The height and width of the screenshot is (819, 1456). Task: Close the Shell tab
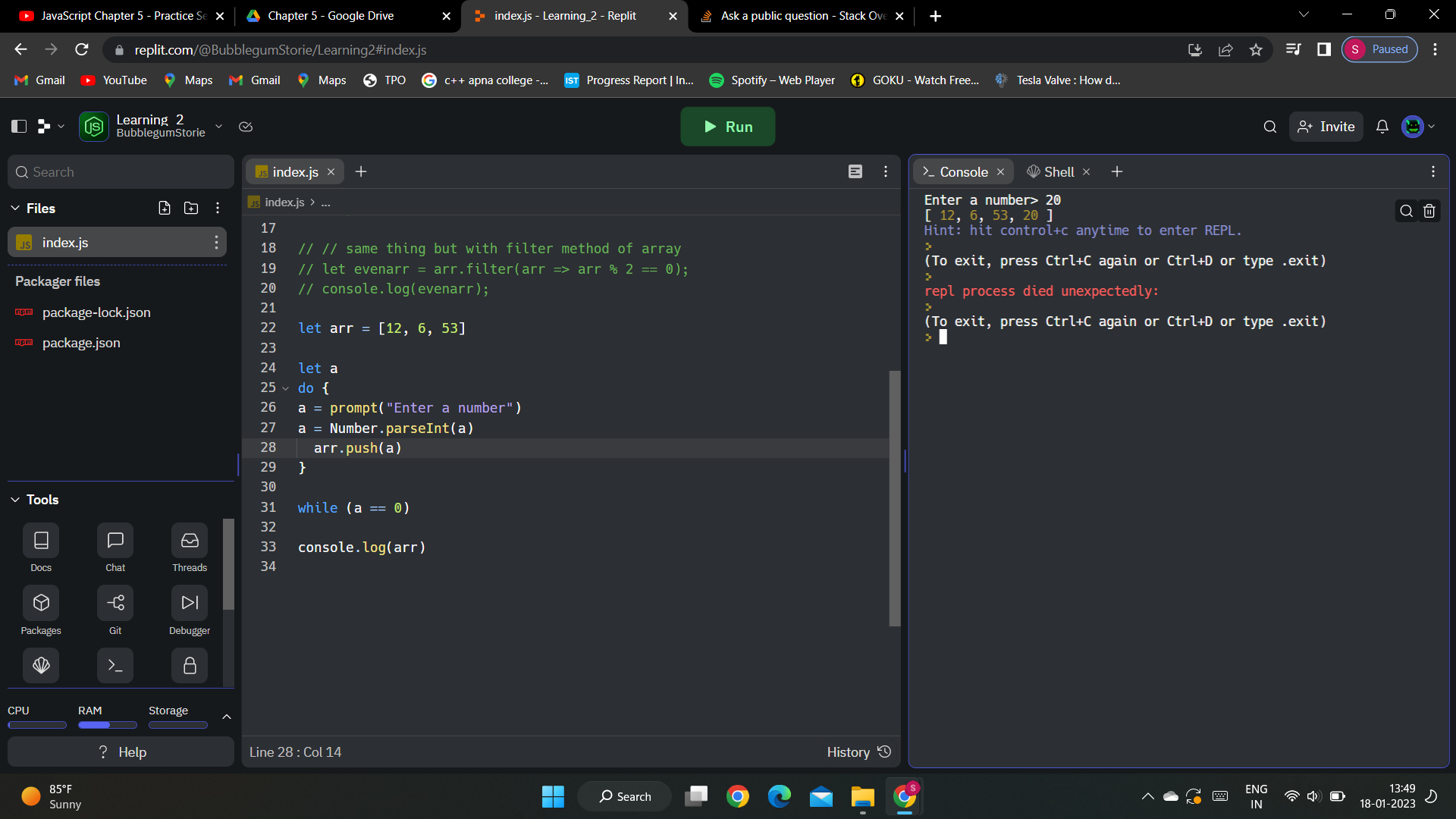pos(1086,172)
